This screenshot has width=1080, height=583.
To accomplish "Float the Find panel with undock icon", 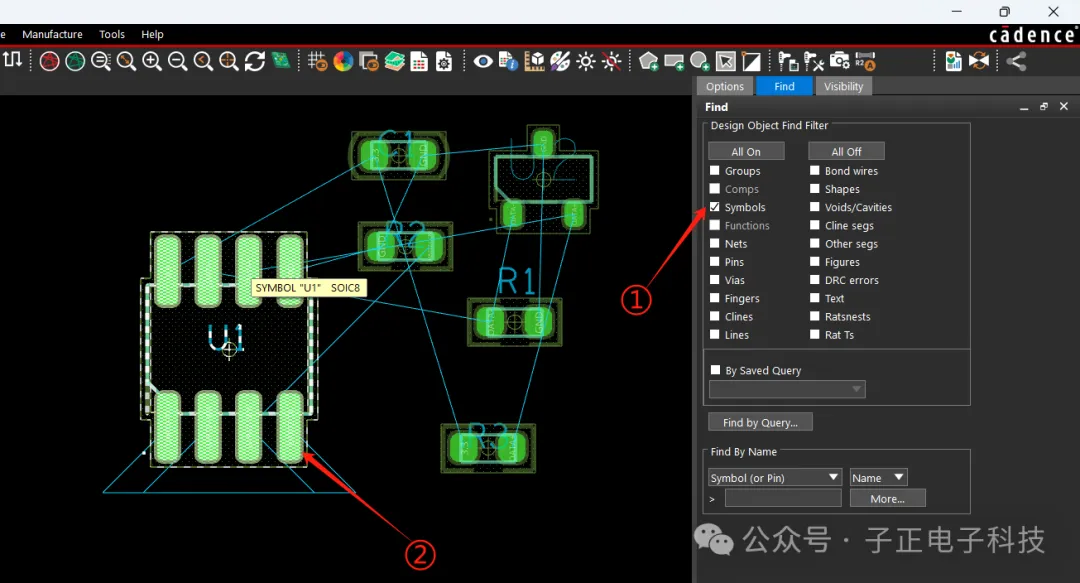I will point(1043,106).
